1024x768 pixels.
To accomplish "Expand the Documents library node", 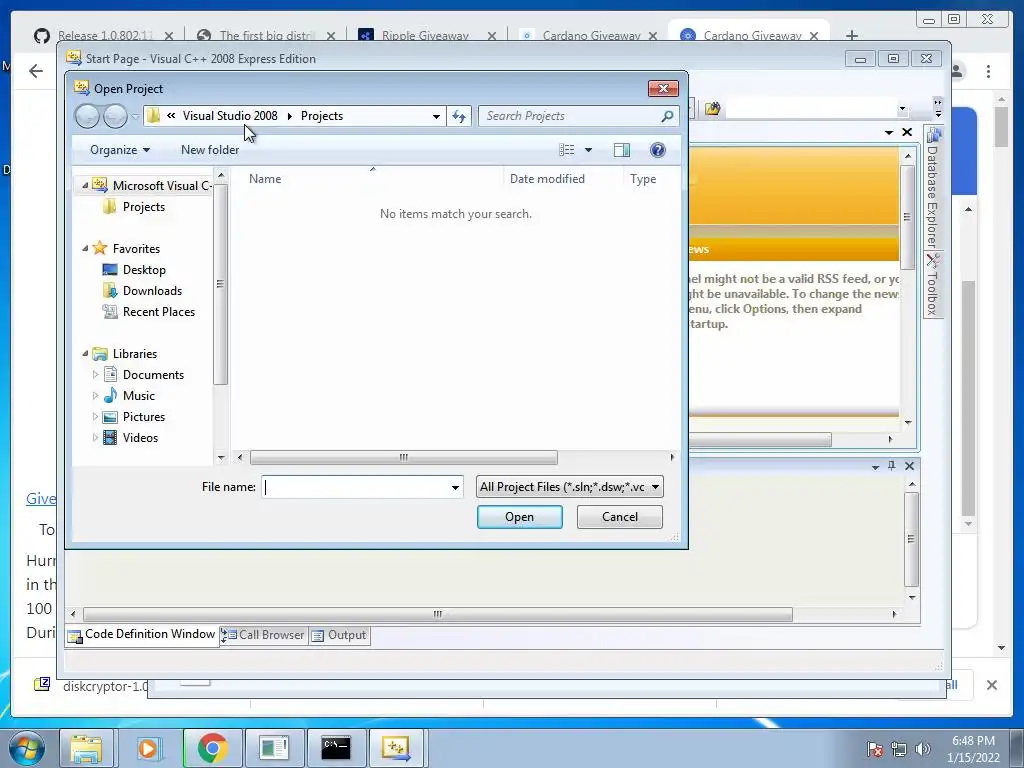I will pos(95,375).
